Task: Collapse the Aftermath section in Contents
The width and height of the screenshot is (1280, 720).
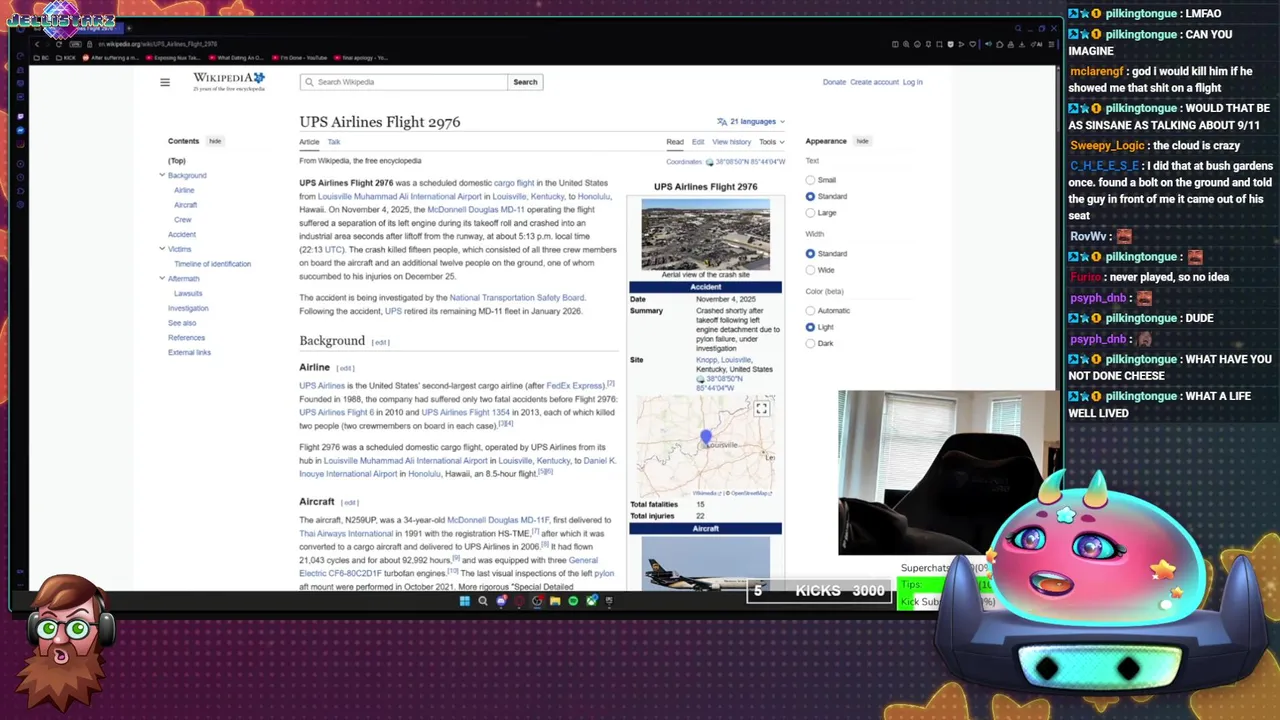Action: 162,278
